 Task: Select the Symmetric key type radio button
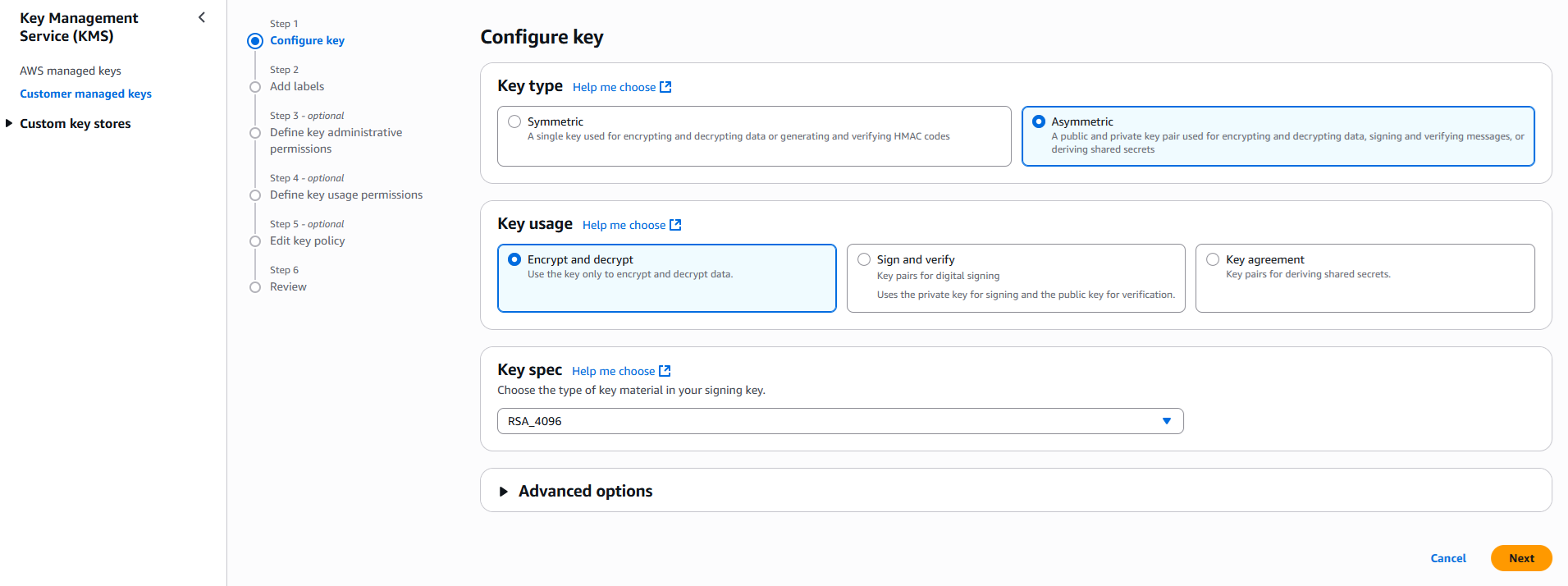coord(514,121)
